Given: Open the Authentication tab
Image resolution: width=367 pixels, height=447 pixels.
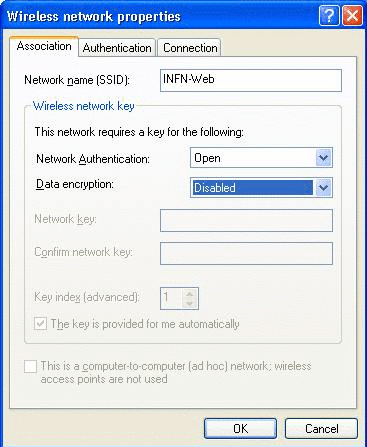Looking at the screenshot, I should click(117, 48).
